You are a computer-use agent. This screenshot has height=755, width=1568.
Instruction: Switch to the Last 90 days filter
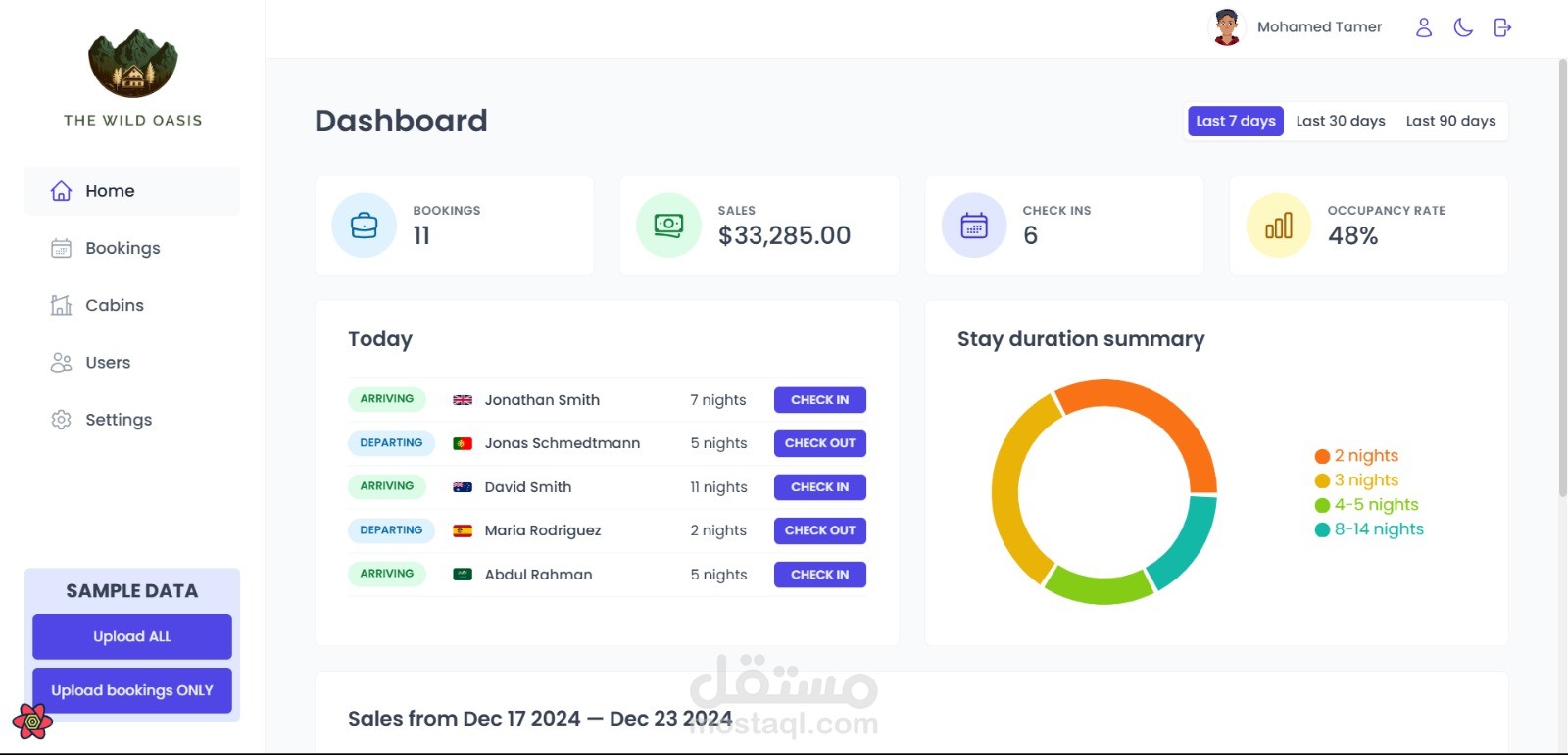pos(1450,121)
